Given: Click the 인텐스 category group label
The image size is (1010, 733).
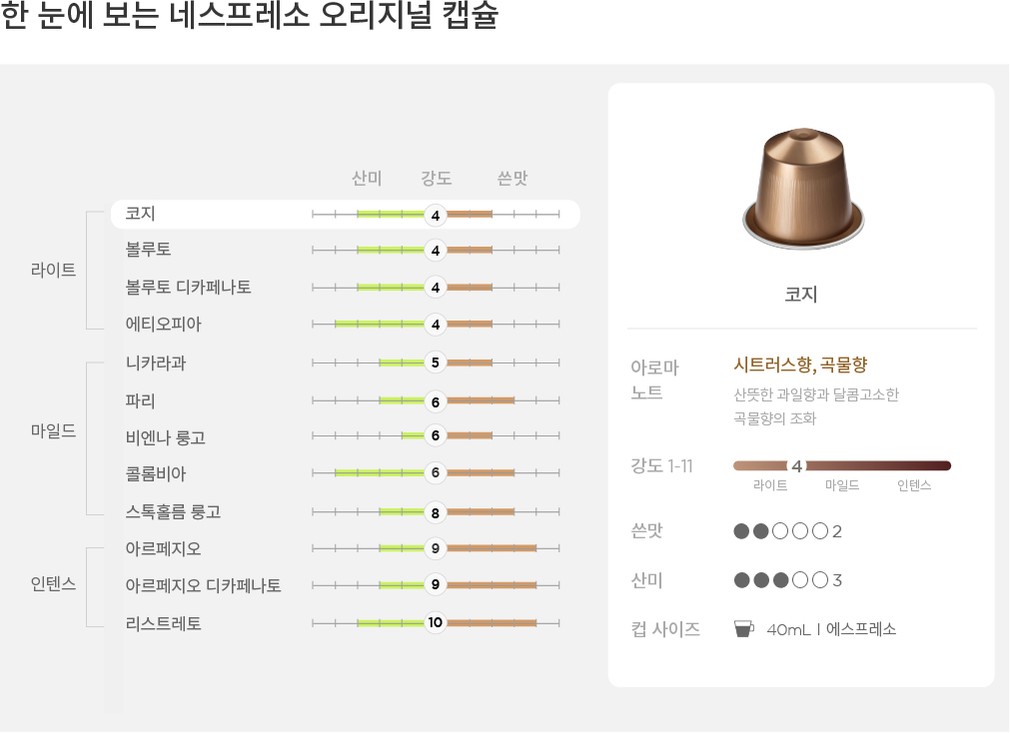Looking at the screenshot, I should 53,585.
